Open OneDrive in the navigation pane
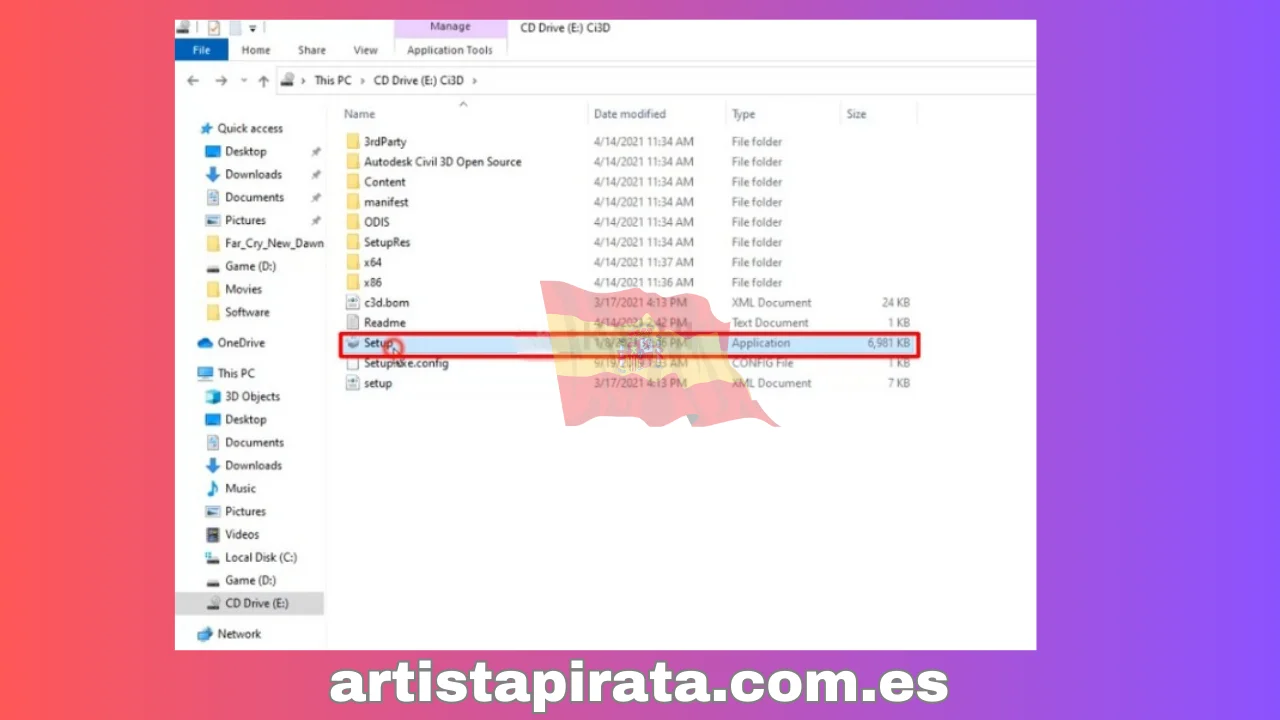Viewport: 1280px width, 720px height. 240,343
